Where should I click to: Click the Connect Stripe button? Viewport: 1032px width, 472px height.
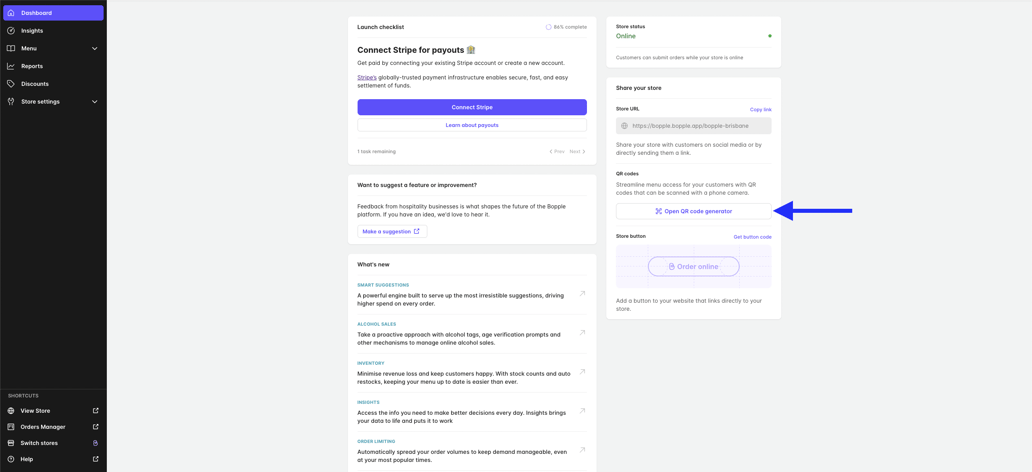point(472,107)
